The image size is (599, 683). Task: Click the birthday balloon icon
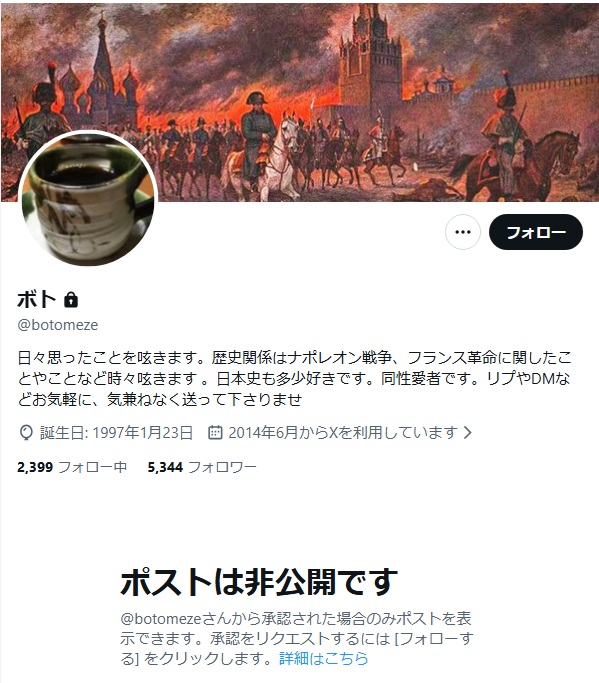tap(27, 433)
